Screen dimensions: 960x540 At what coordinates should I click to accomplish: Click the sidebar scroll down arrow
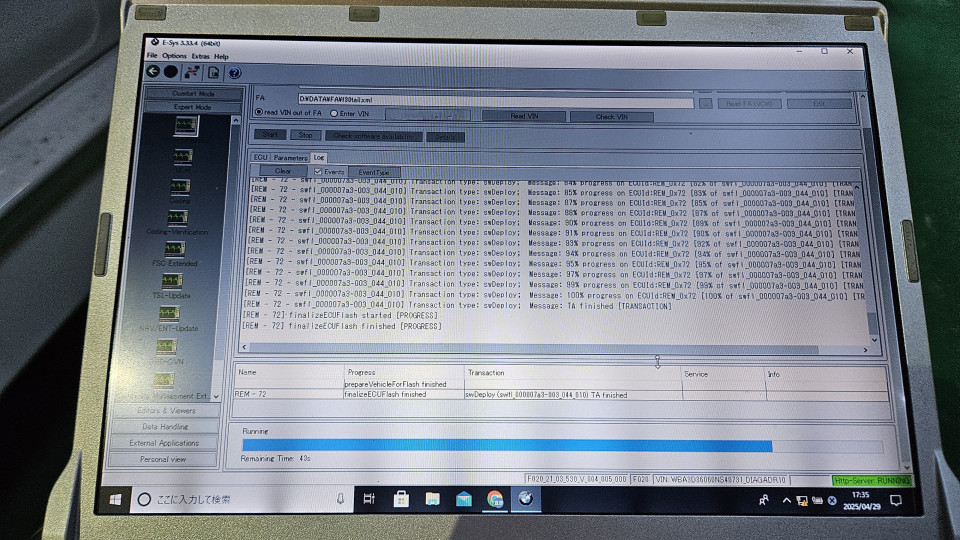[216, 397]
